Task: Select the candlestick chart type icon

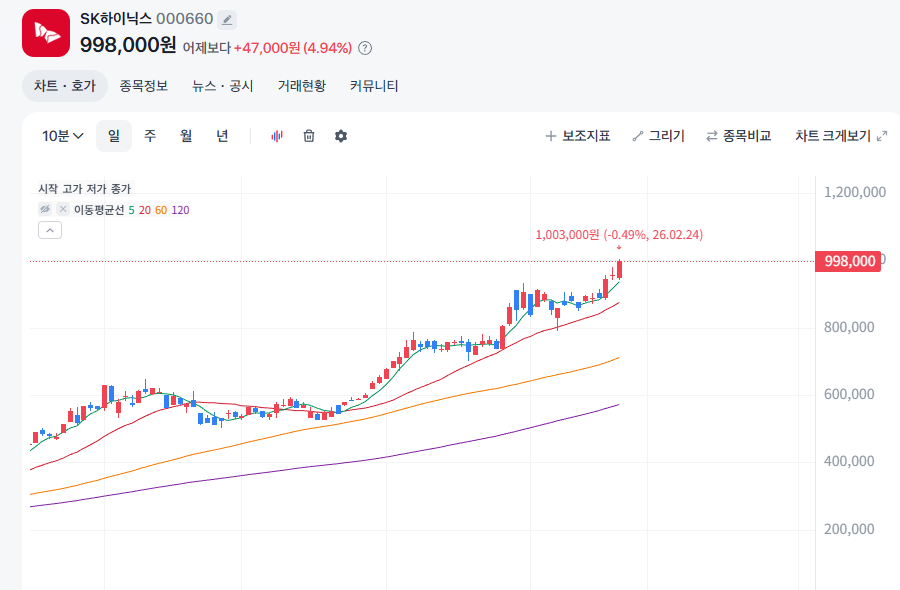Action: pyautogui.click(x=277, y=136)
